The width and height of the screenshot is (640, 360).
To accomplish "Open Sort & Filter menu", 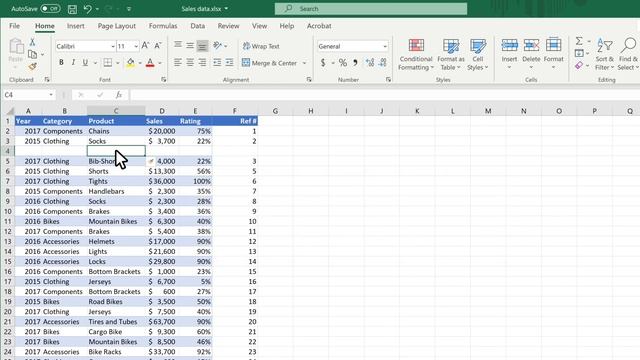I will click(x=604, y=54).
